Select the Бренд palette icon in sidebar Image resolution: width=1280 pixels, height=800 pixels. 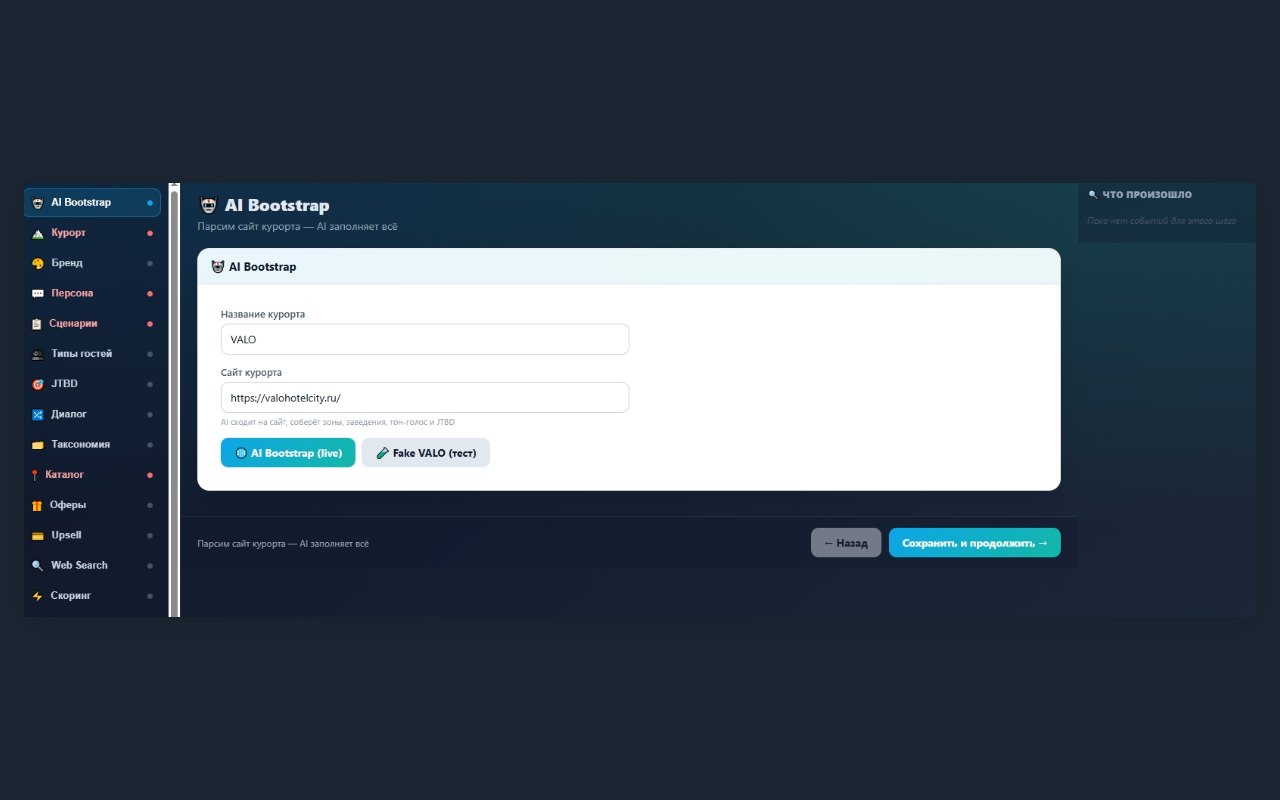click(38, 263)
